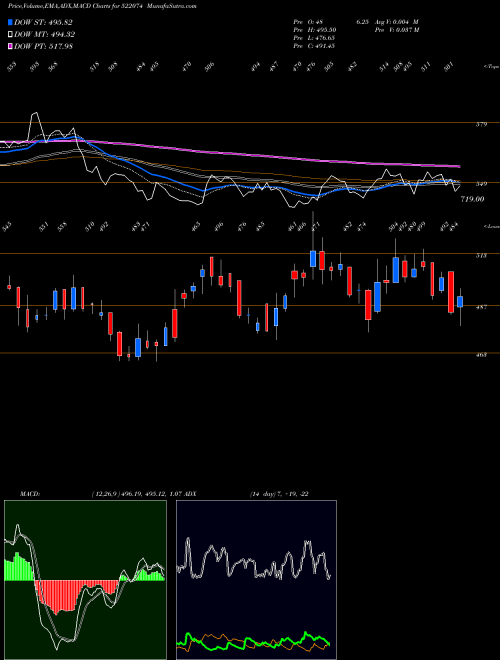This screenshot has height=660, width=500.
Task: Click the white DOW MT legend swatch
Action: [10, 34]
